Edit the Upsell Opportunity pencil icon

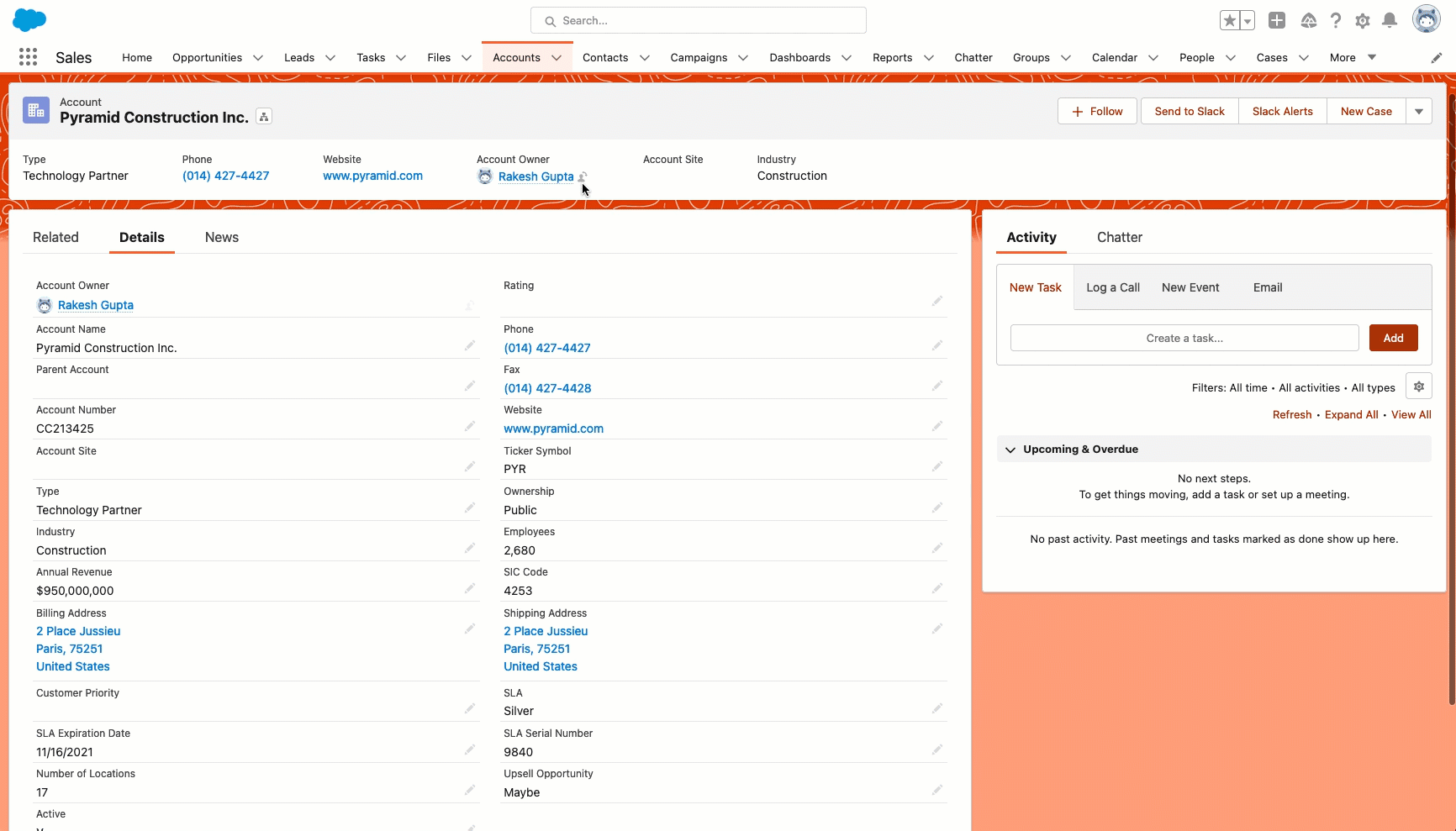(x=936, y=790)
